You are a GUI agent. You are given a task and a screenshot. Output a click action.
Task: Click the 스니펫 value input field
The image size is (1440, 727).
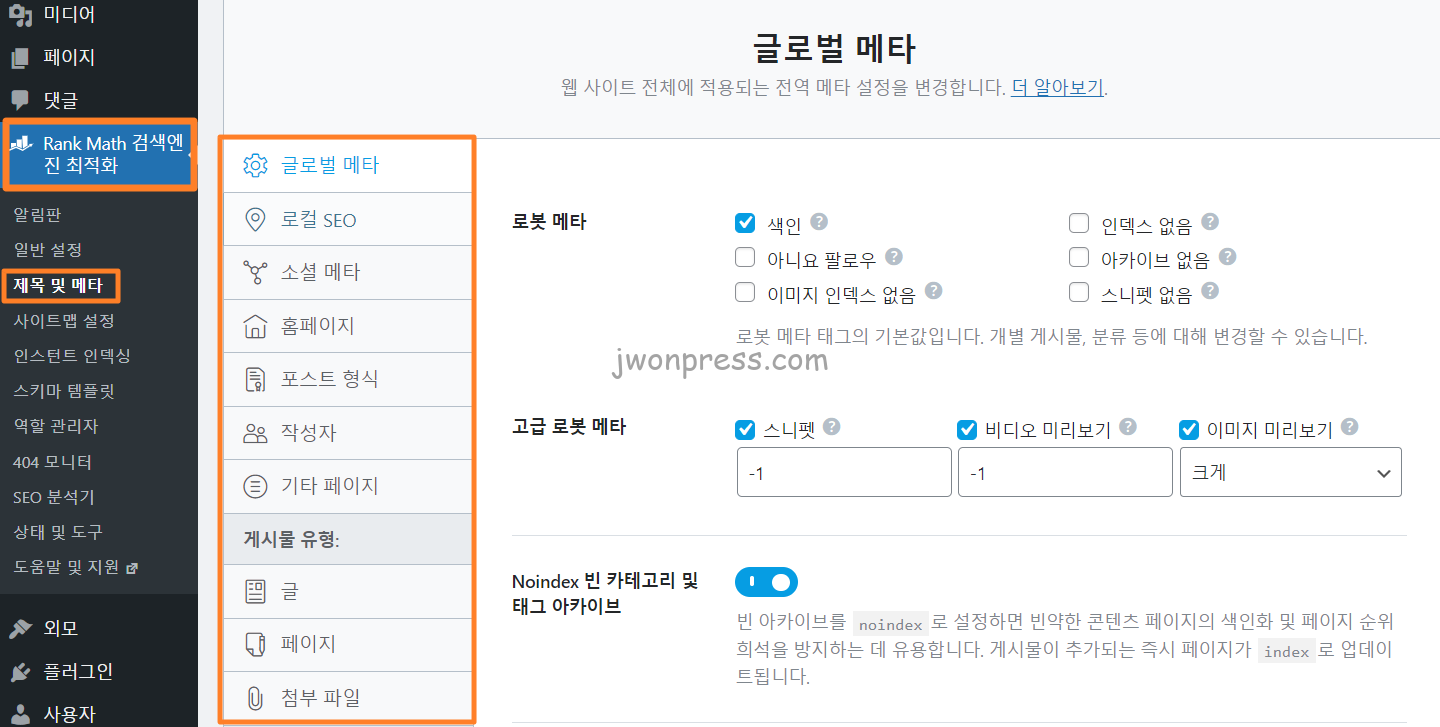click(843, 473)
